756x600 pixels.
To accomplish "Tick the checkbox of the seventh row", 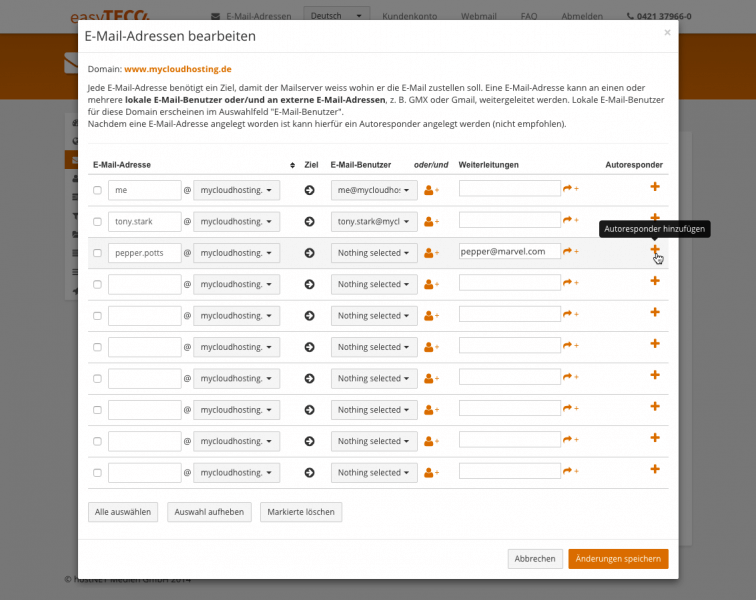I will click(x=97, y=379).
